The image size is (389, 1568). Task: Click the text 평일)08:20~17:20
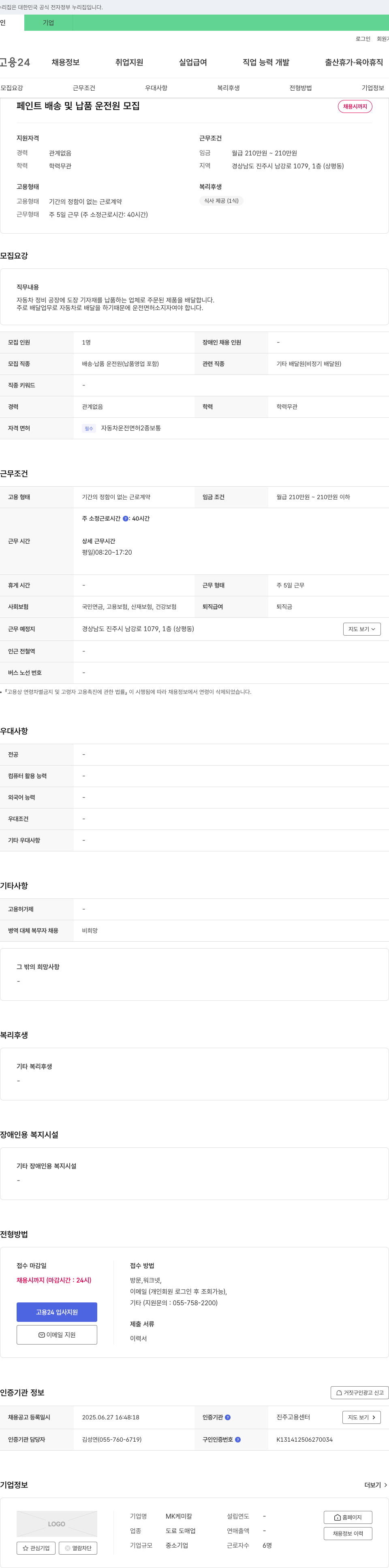tap(107, 552)
